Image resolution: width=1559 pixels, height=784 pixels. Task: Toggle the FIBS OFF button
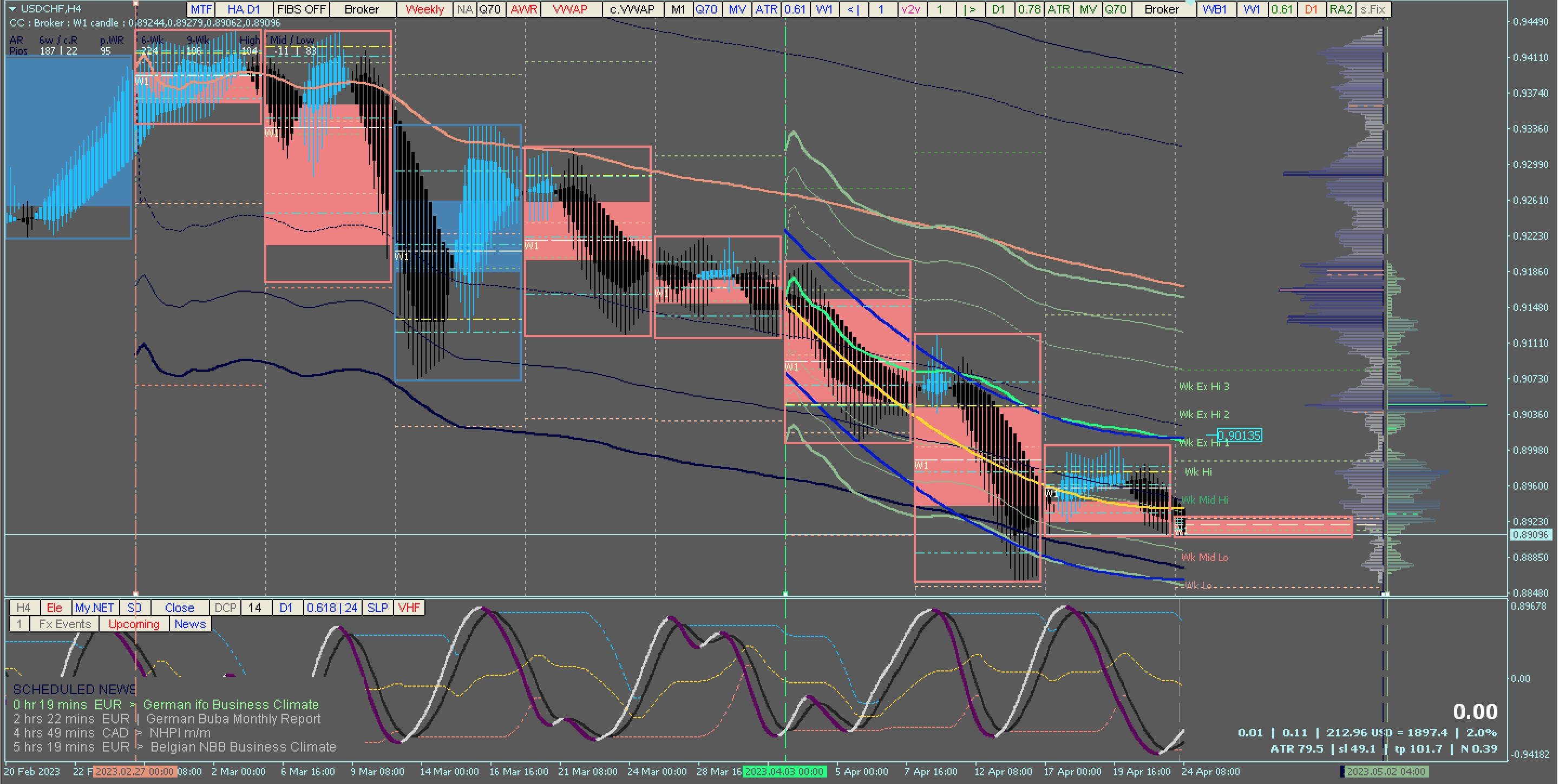pyautogui.click(x=301, y=9)
